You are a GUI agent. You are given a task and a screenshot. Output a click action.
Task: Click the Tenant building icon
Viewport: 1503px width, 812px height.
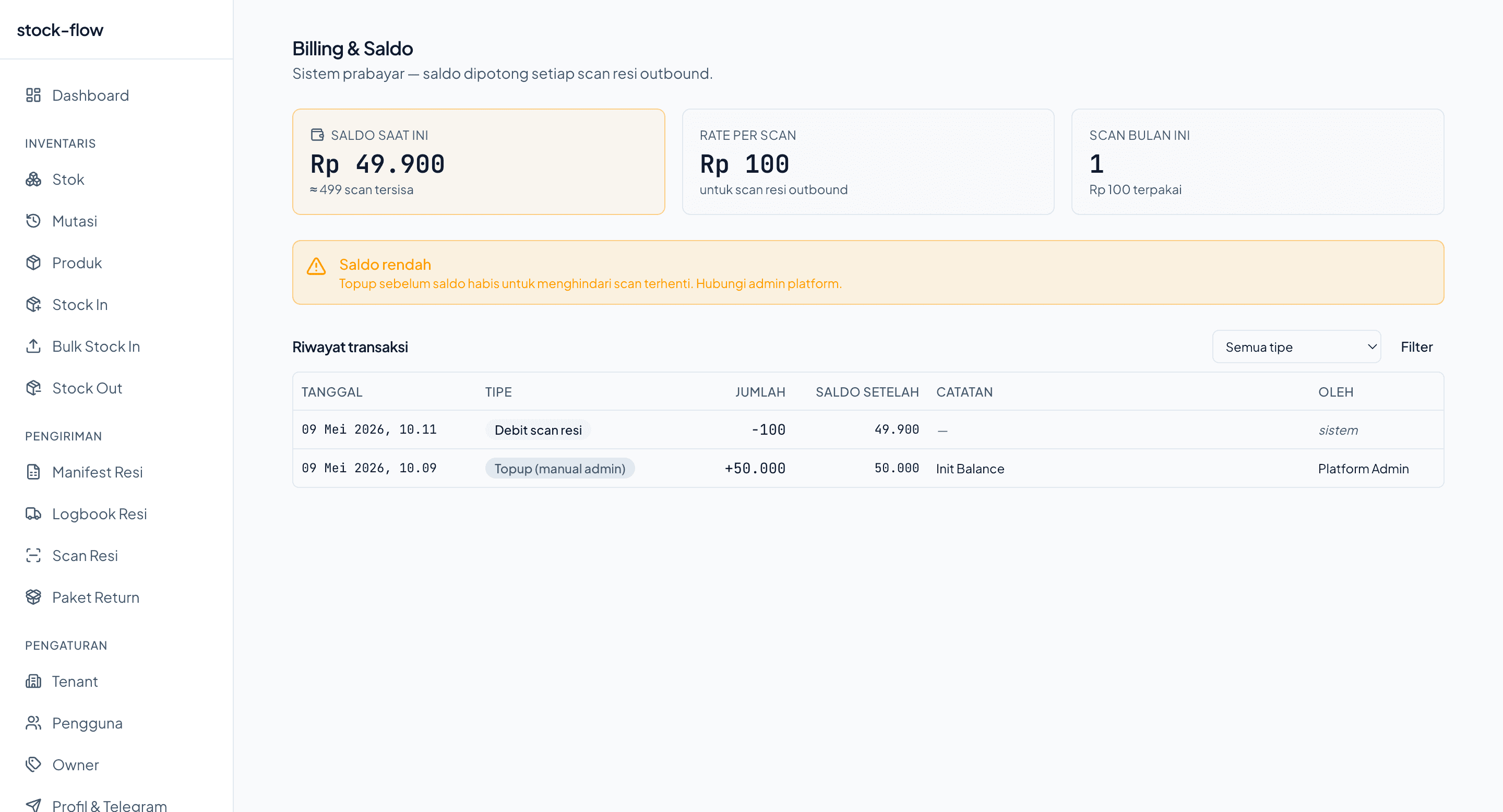click(33, 680)
